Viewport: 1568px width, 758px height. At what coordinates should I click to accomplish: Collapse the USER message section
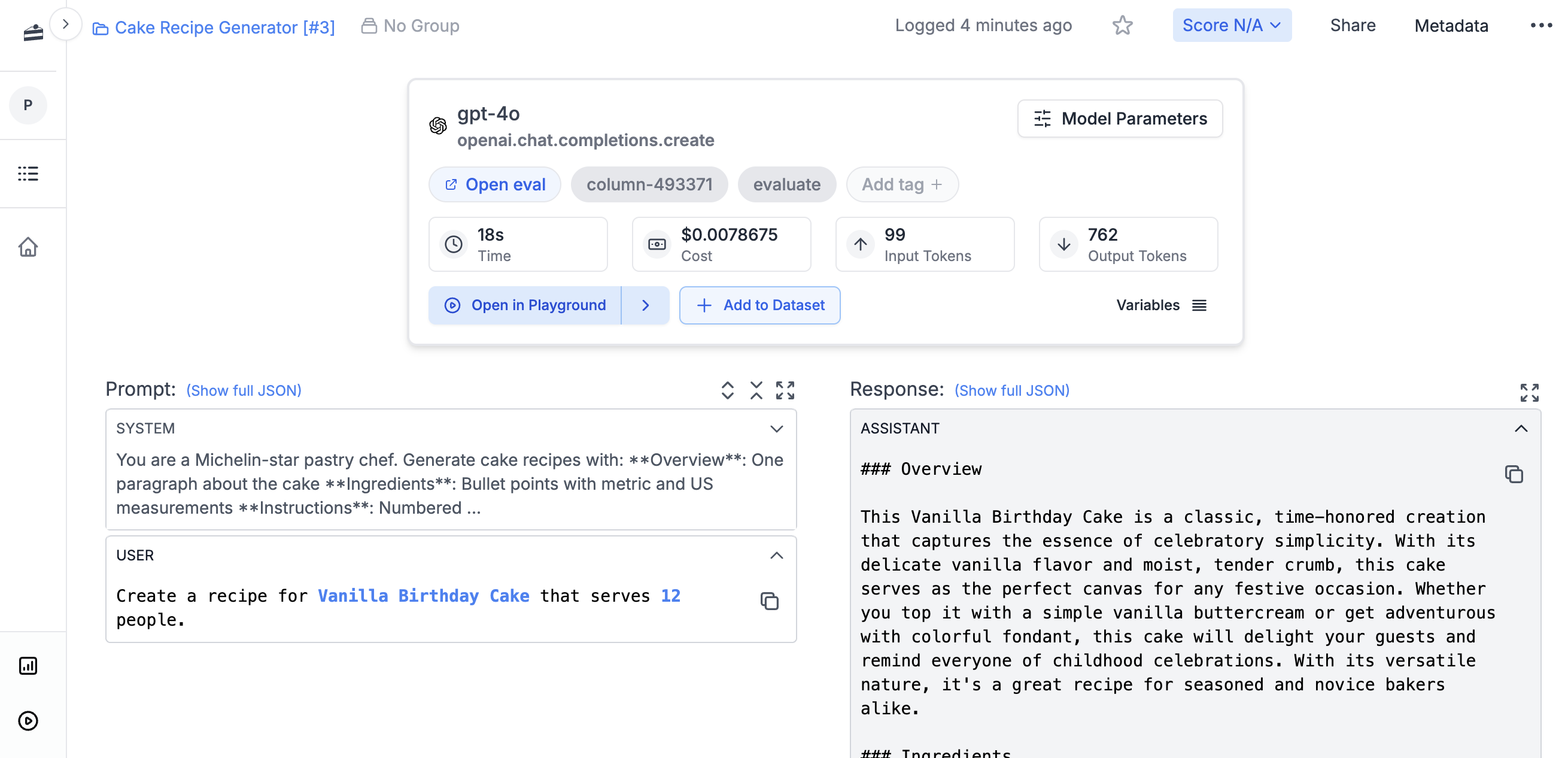tap(776, 555)
